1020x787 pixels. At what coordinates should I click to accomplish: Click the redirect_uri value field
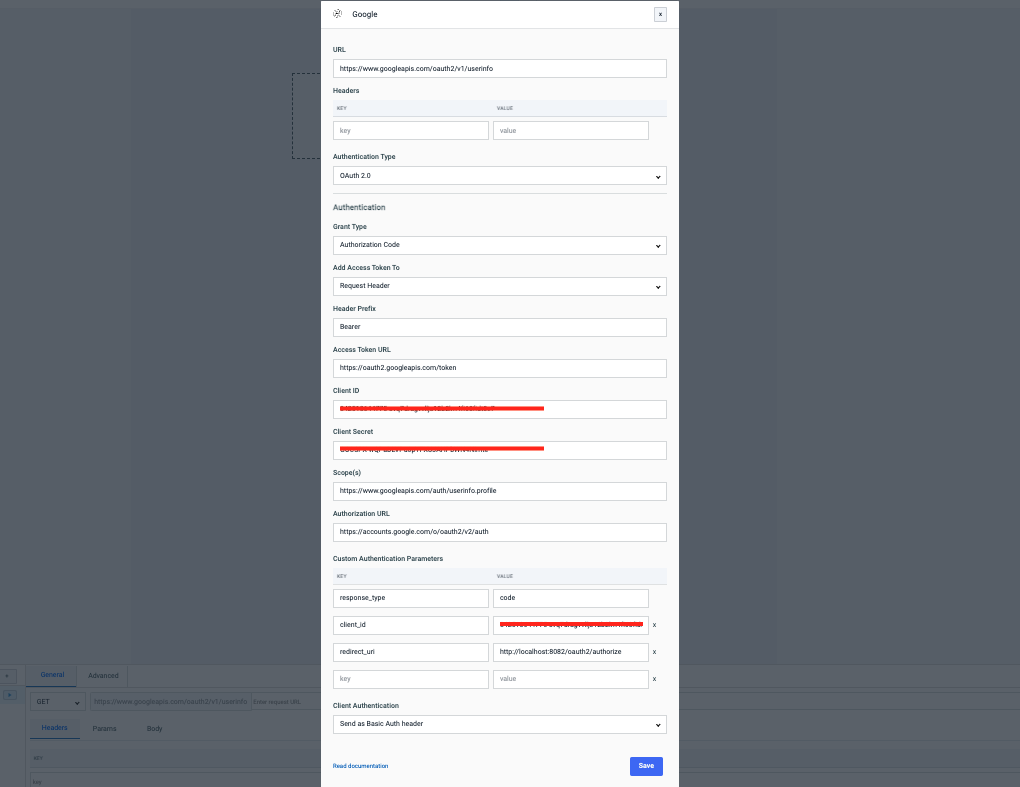570,652
